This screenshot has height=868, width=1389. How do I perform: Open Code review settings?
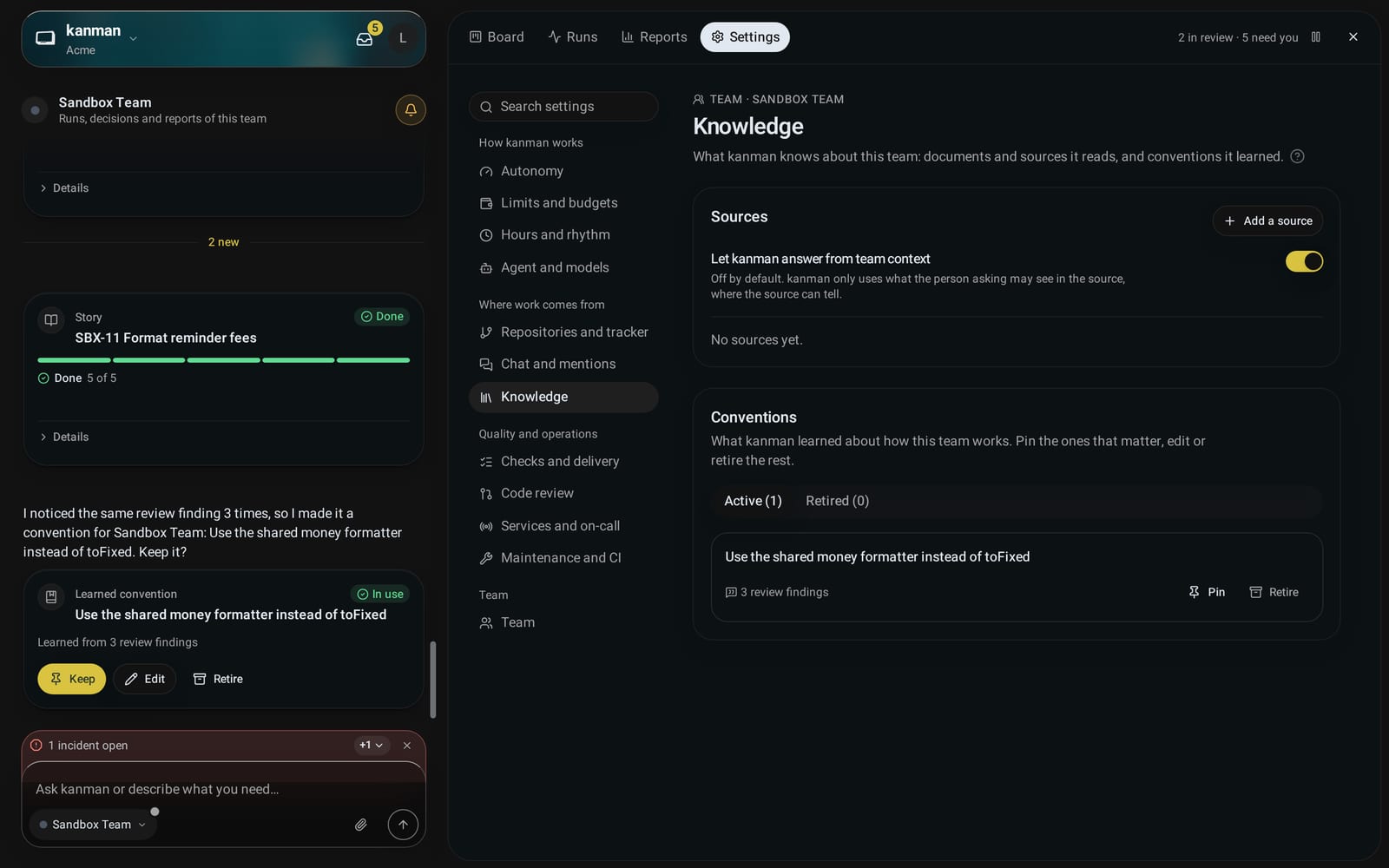(x=563, y=493)
